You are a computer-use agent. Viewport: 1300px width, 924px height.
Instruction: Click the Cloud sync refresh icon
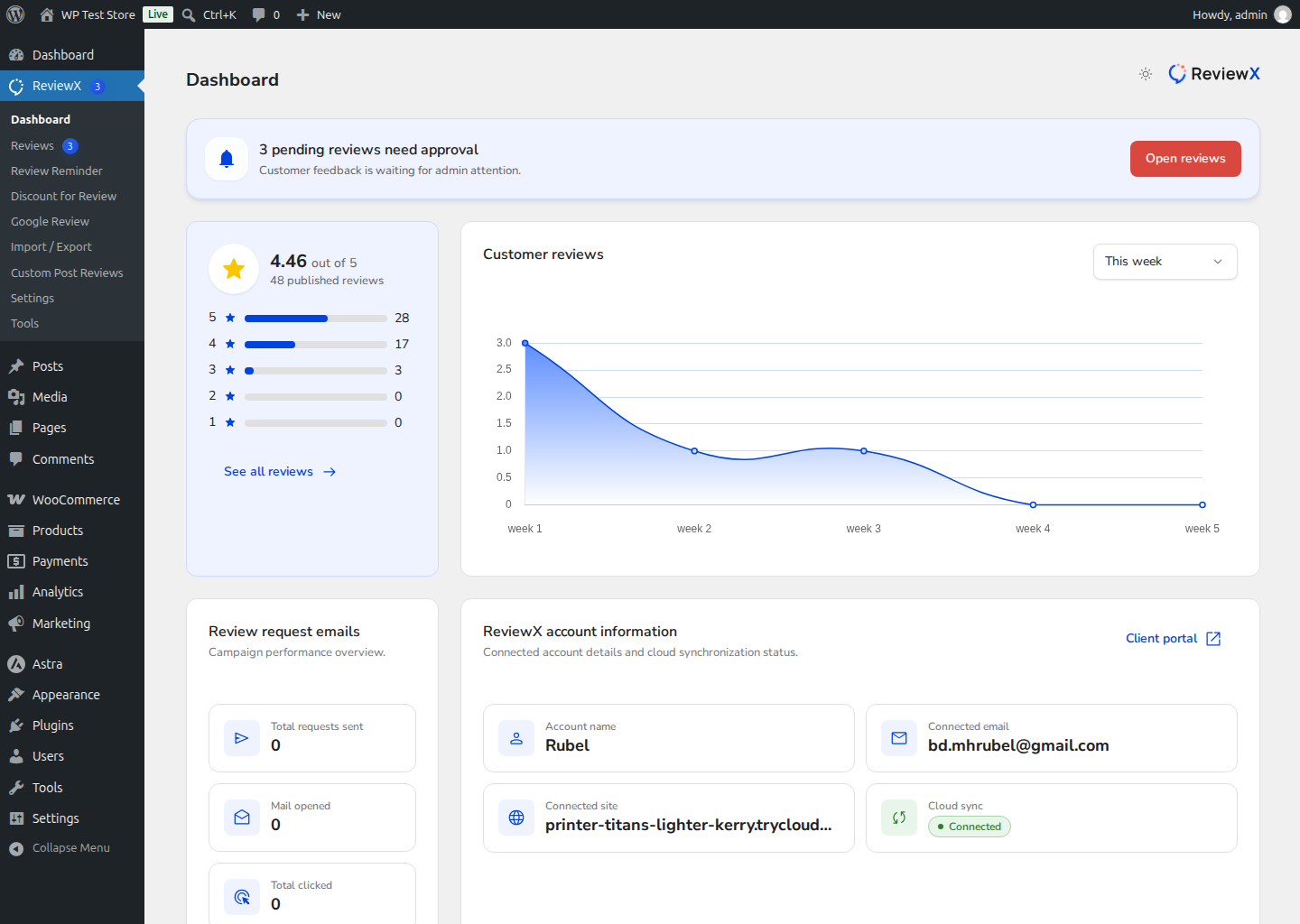[x=899, y=818]
